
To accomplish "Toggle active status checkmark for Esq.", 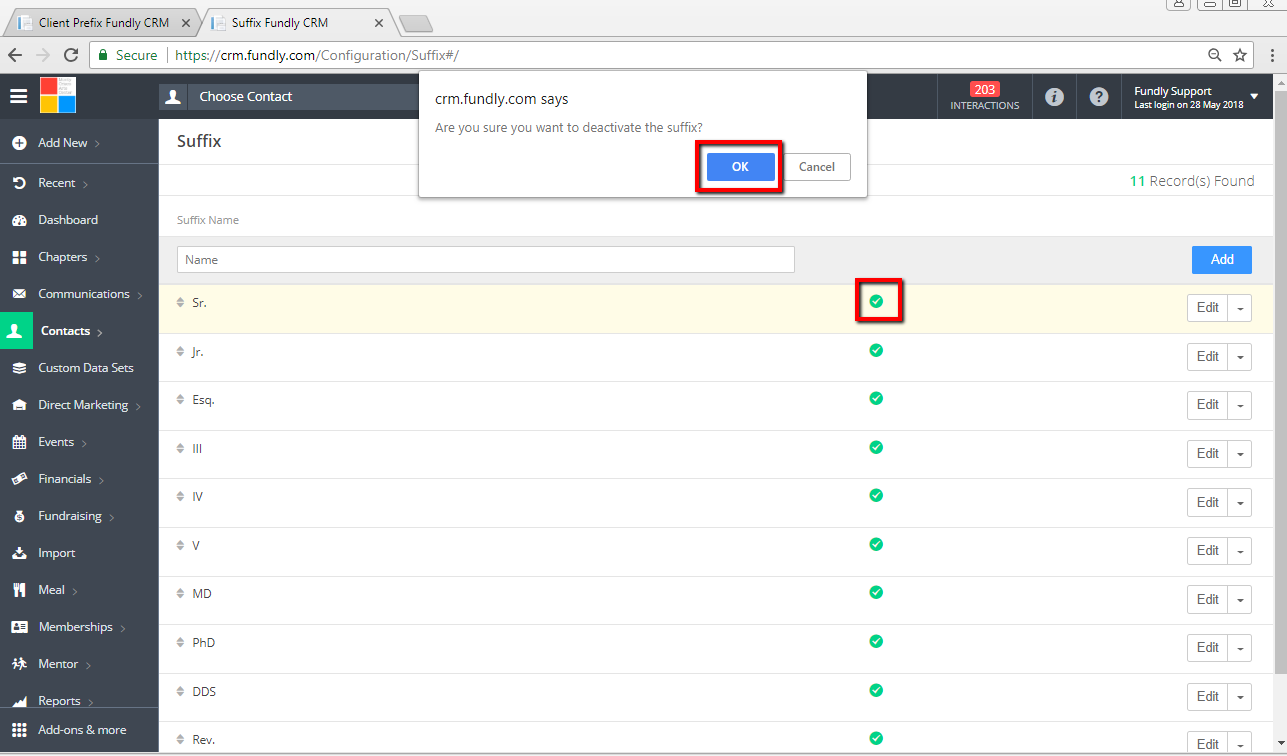I will click(876, 398).
